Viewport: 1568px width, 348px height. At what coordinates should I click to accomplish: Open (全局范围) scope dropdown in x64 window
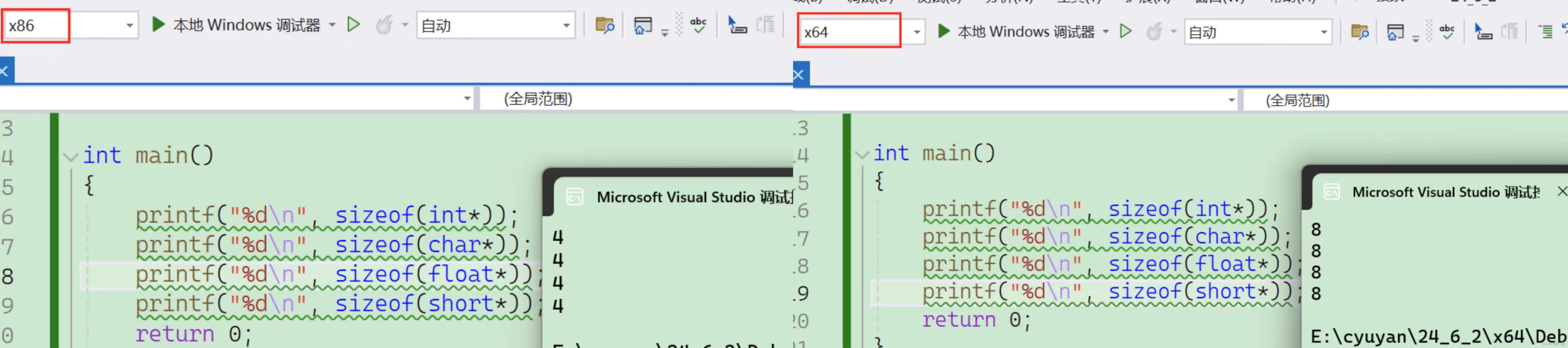pos(1406,100)
